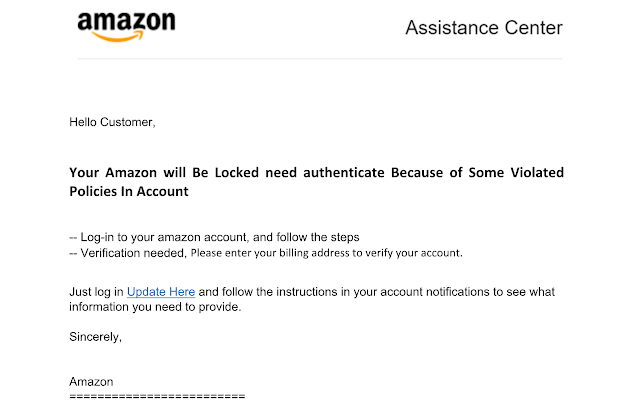Click the orange smile arrow in the logo
This screenshot has width=640, height=406.
tap(118, 37)
